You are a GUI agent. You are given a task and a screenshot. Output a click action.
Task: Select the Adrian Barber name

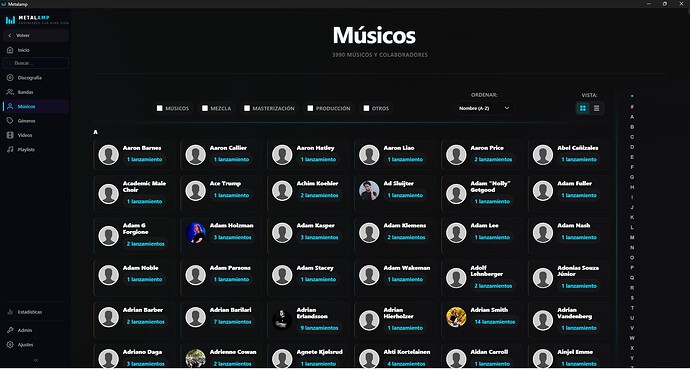click(x=143, y=310)
